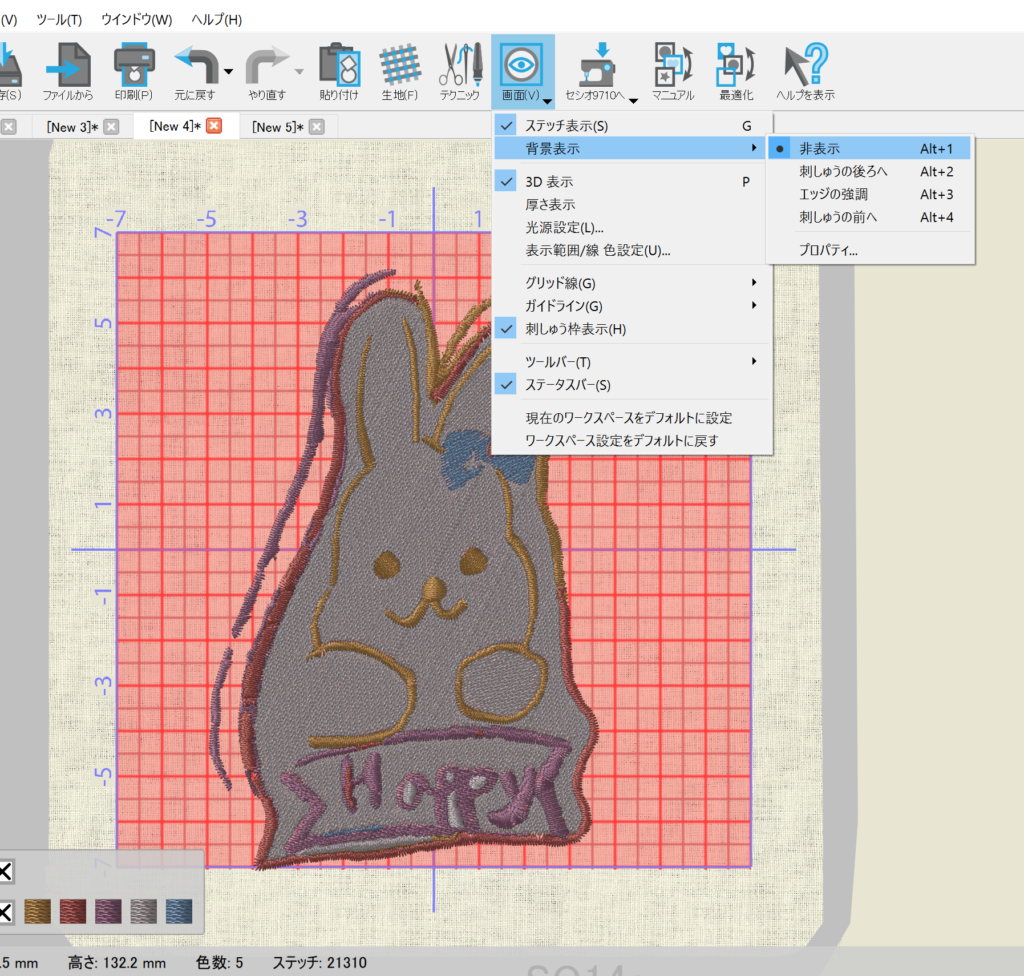This screenshot has height=976, width=1024.
Task: Click the マニュアル (Manual) toolbar icon
Action: coord(672,67)
